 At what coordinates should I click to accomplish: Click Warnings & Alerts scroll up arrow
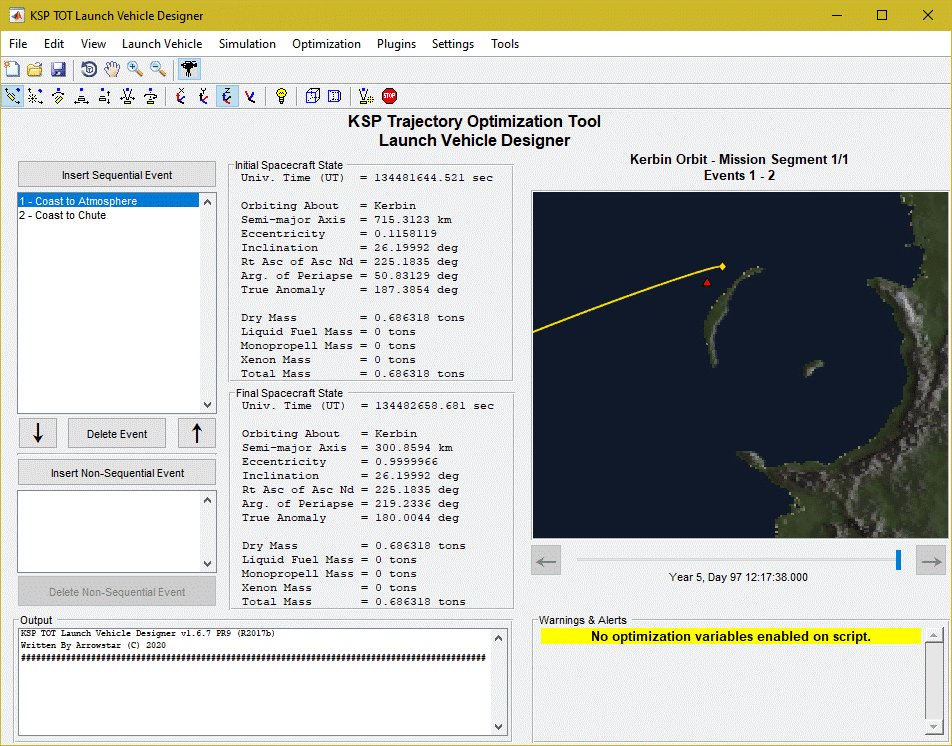(933, 636)
